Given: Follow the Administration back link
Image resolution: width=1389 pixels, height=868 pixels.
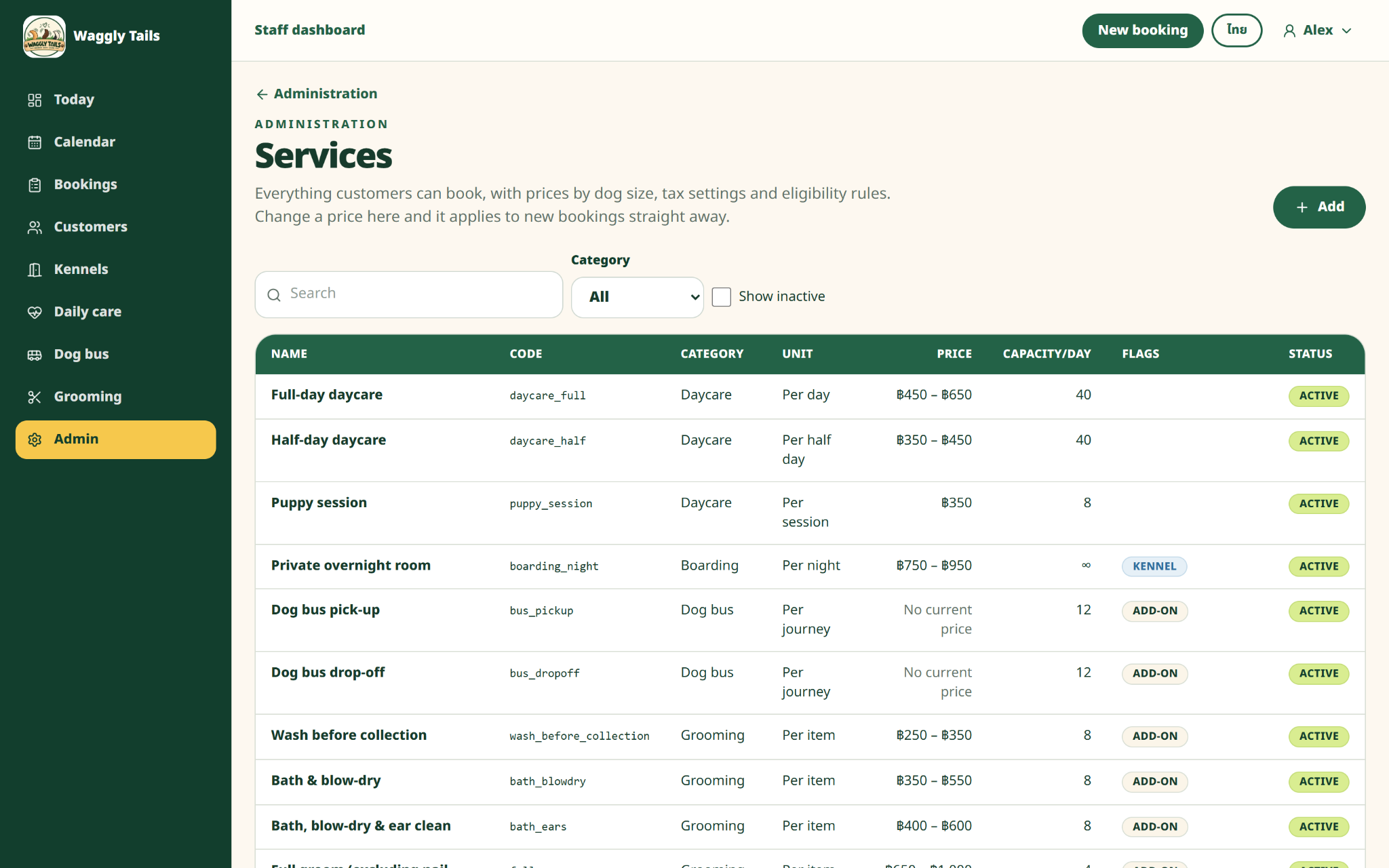Looking at the screenshot, I should [316, 94].
